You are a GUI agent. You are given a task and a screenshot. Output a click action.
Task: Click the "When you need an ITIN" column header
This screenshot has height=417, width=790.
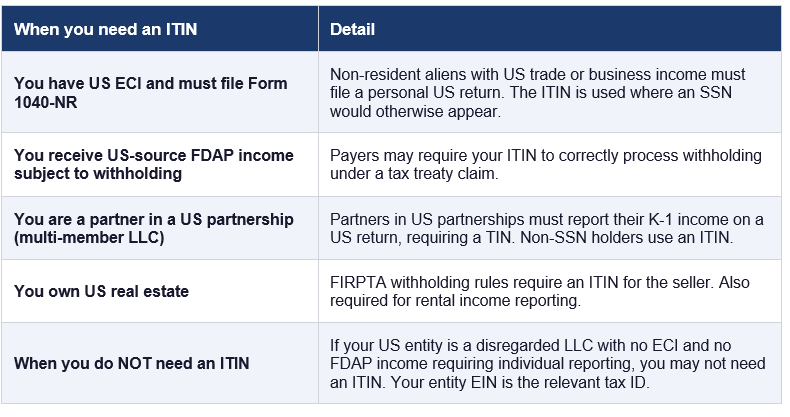click(x=105, y=29)
